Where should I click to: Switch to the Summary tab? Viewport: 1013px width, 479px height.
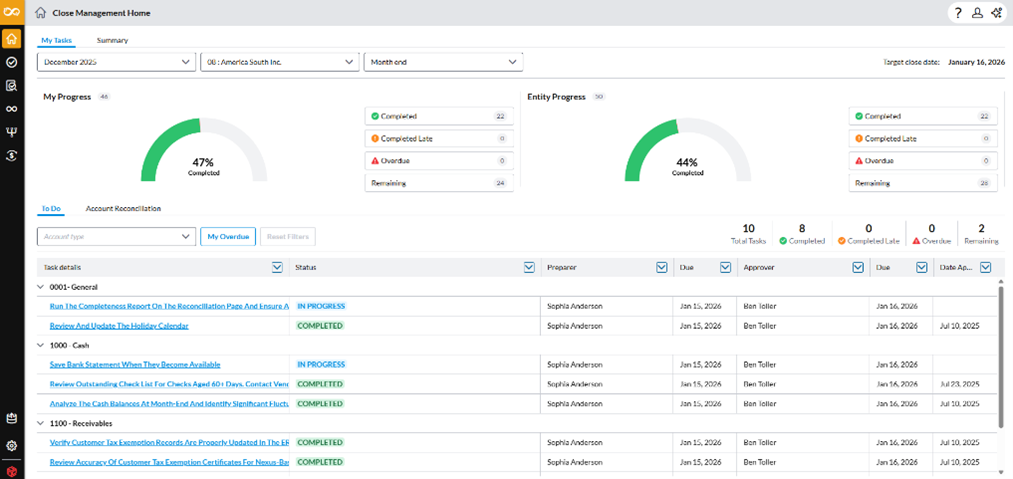112,40
